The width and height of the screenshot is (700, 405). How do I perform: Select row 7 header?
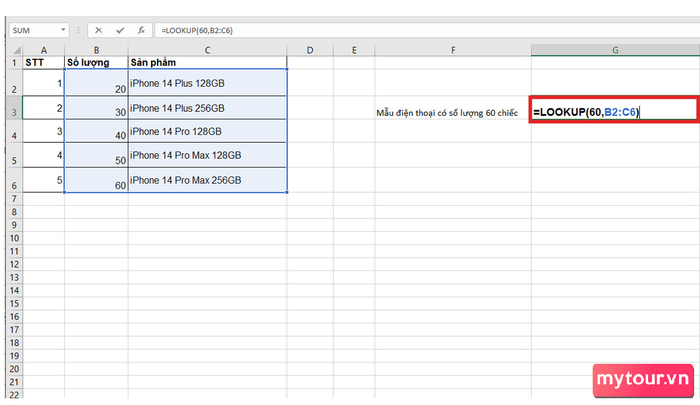(x=14, y=199)
